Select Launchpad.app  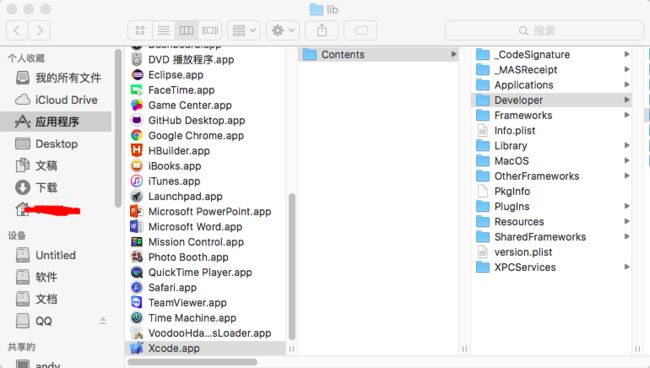(x=205, y=196)
